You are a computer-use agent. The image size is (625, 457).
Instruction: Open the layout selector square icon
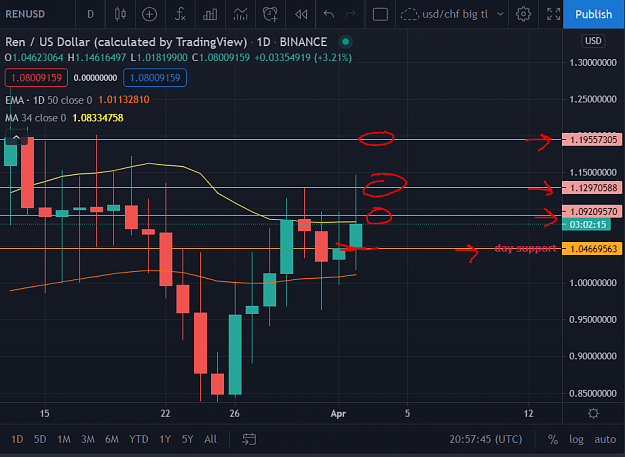[380, 14]
